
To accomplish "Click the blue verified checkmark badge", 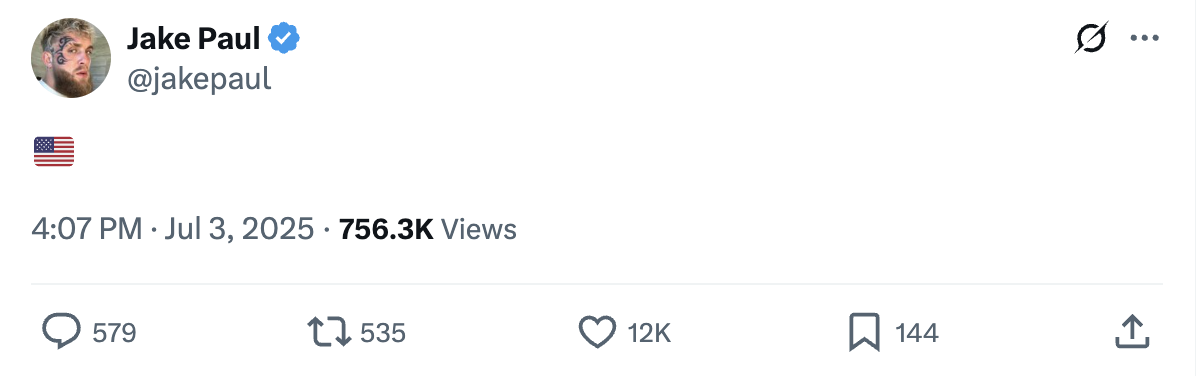I will point(284,38).
